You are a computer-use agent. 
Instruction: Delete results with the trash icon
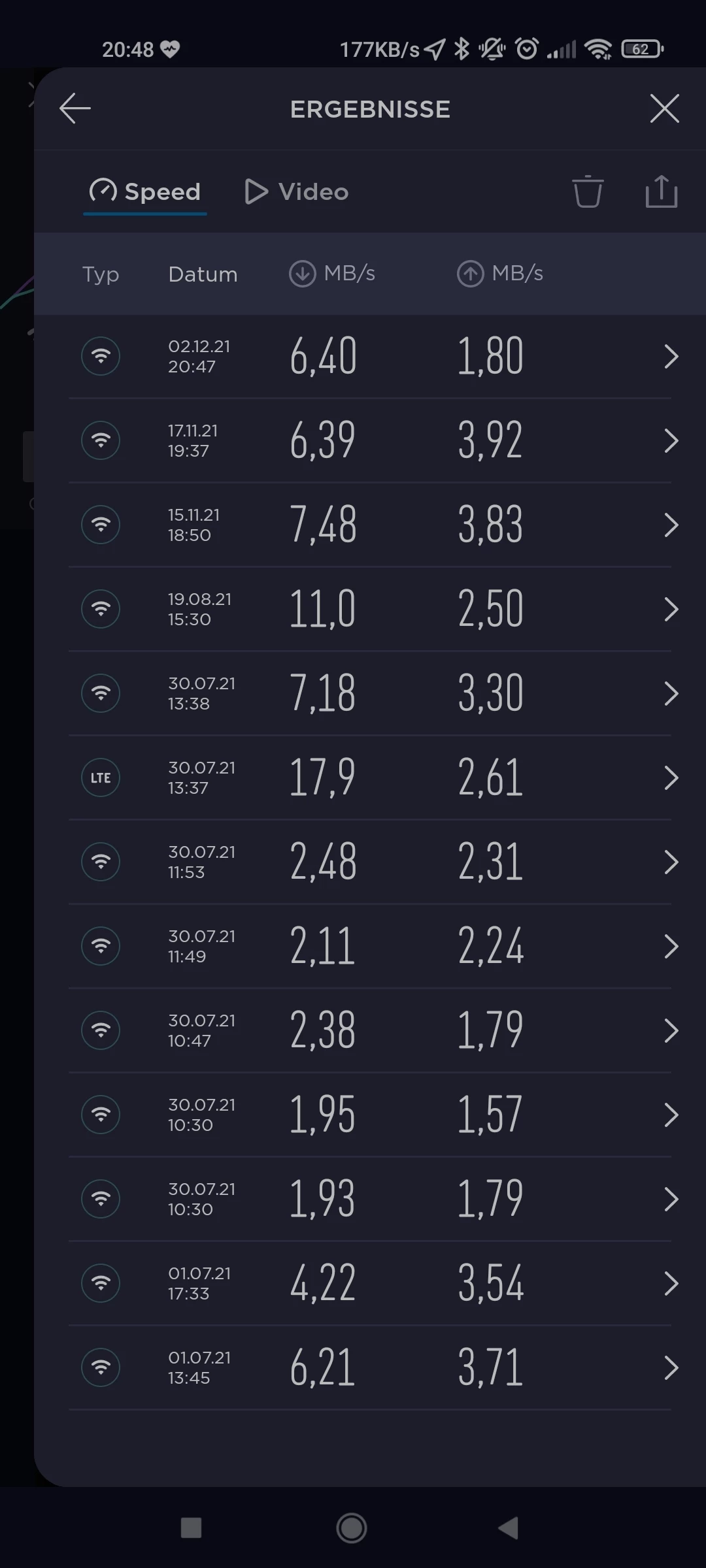pyautogui.click(x=587, y=191)
